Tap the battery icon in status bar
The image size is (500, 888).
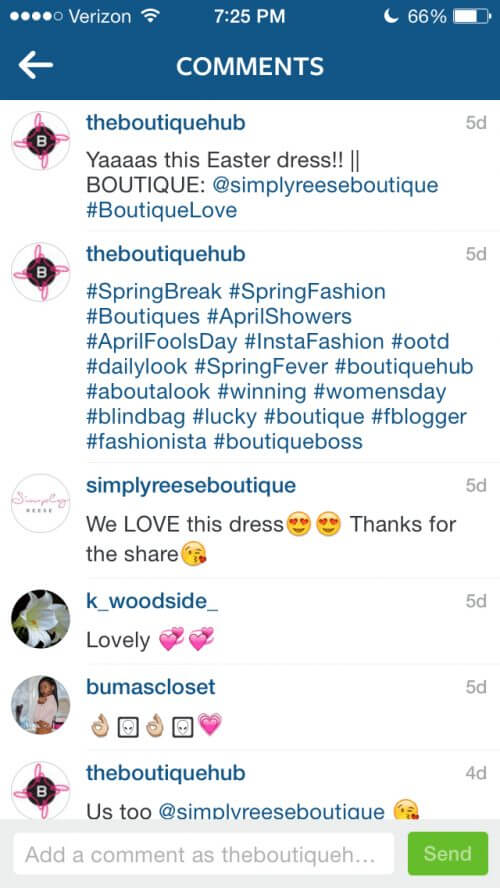(472, 17)
